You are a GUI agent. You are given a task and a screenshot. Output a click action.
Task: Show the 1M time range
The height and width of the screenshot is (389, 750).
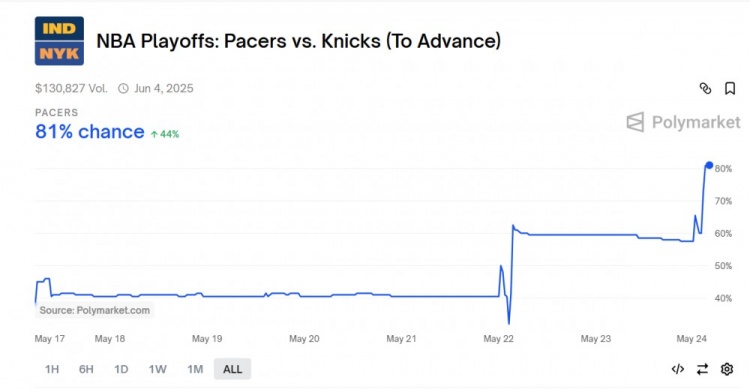[x=195, y=369]
